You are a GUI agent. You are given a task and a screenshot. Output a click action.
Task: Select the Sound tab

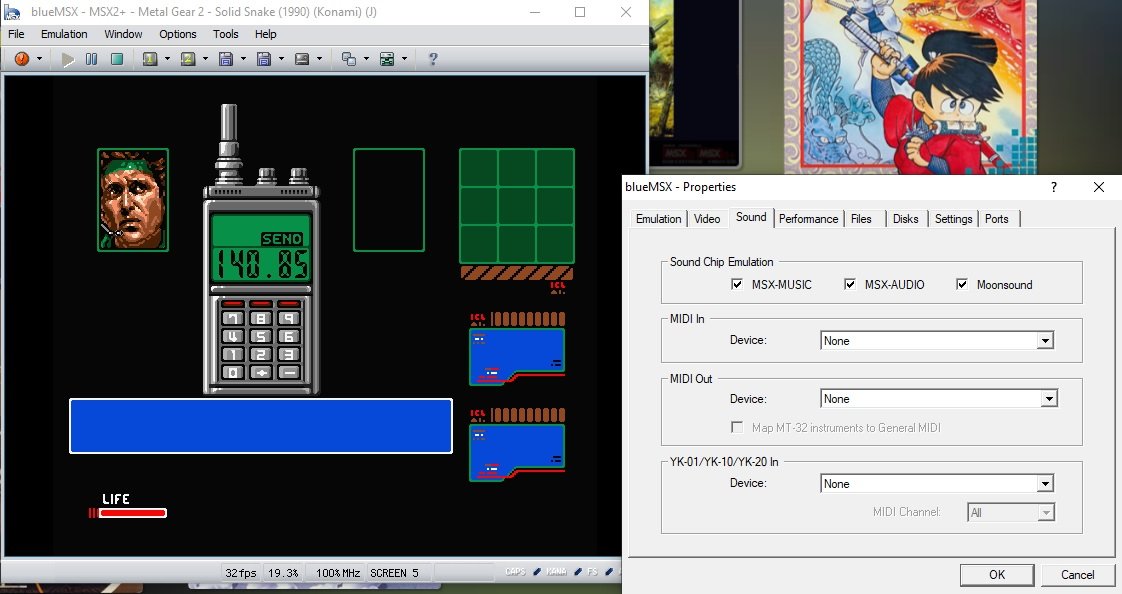(751, 218)
